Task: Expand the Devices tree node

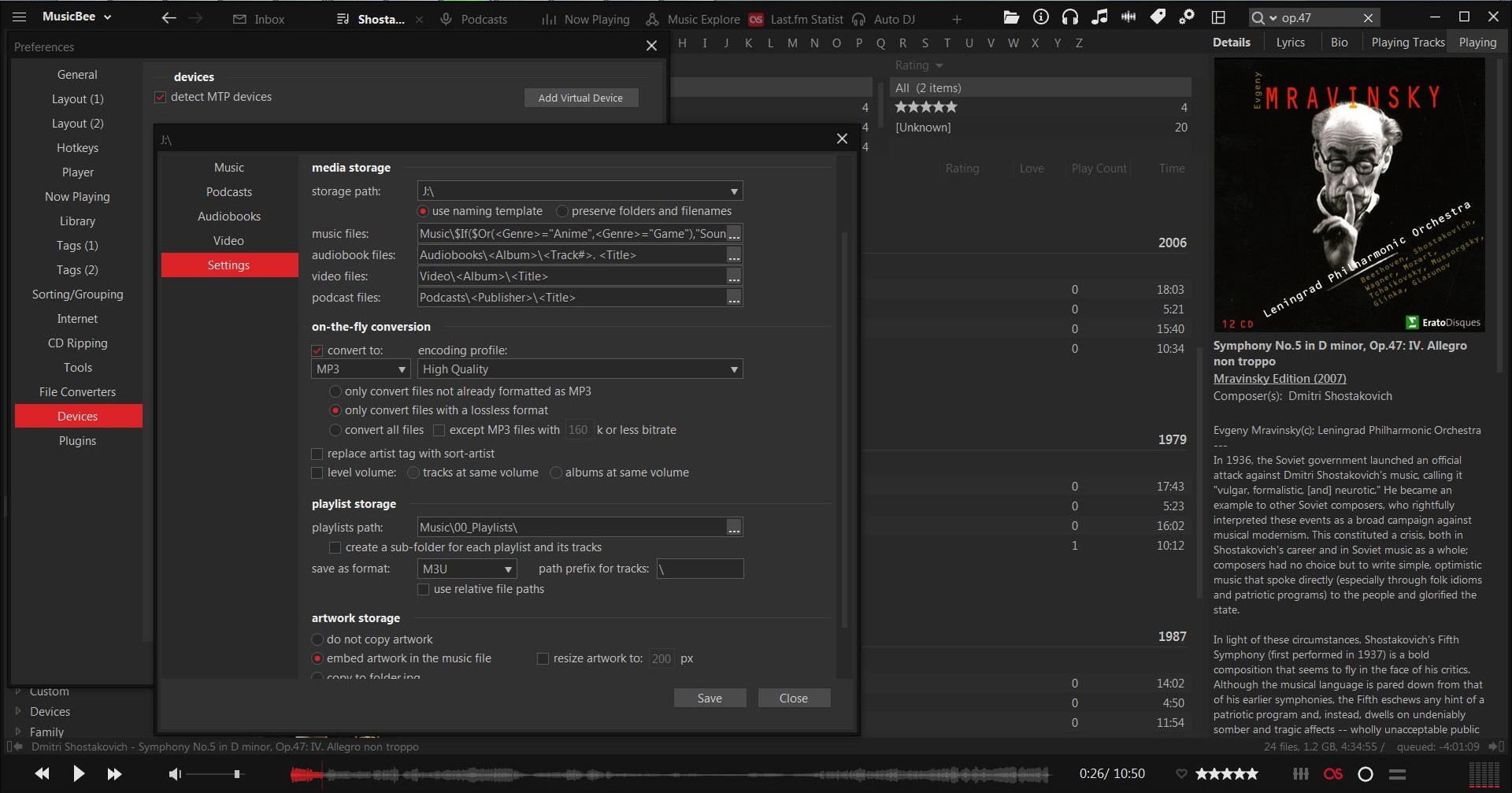Action: pyautogui.click(x=18, y=711)
